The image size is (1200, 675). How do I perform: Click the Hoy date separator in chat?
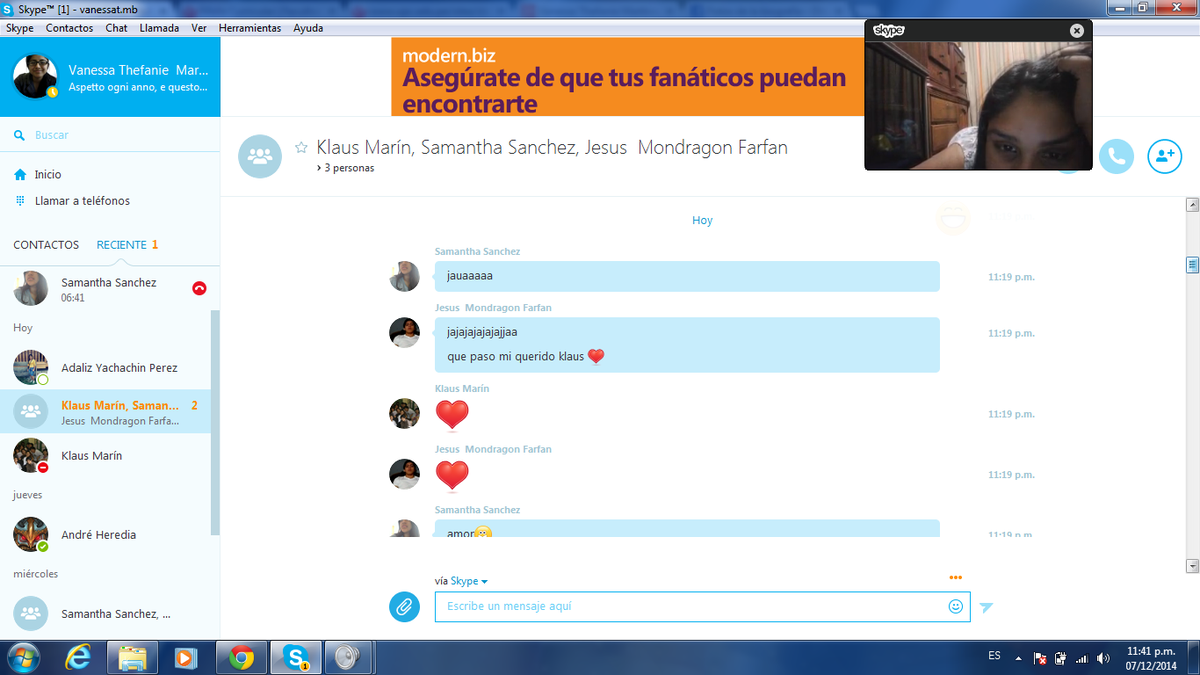(702, 220)
